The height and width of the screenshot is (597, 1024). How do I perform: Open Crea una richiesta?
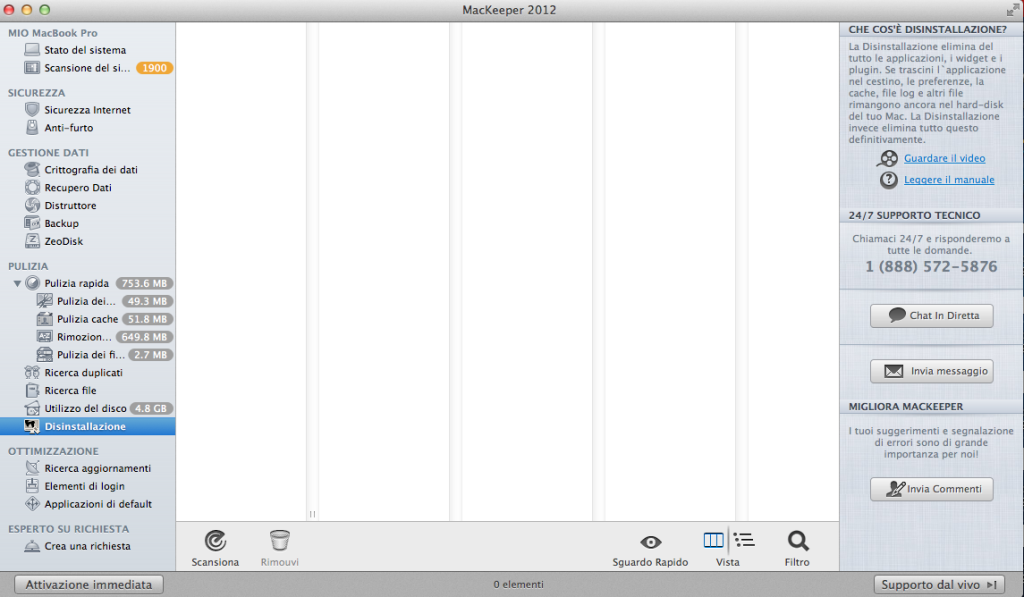click(88, 546)
